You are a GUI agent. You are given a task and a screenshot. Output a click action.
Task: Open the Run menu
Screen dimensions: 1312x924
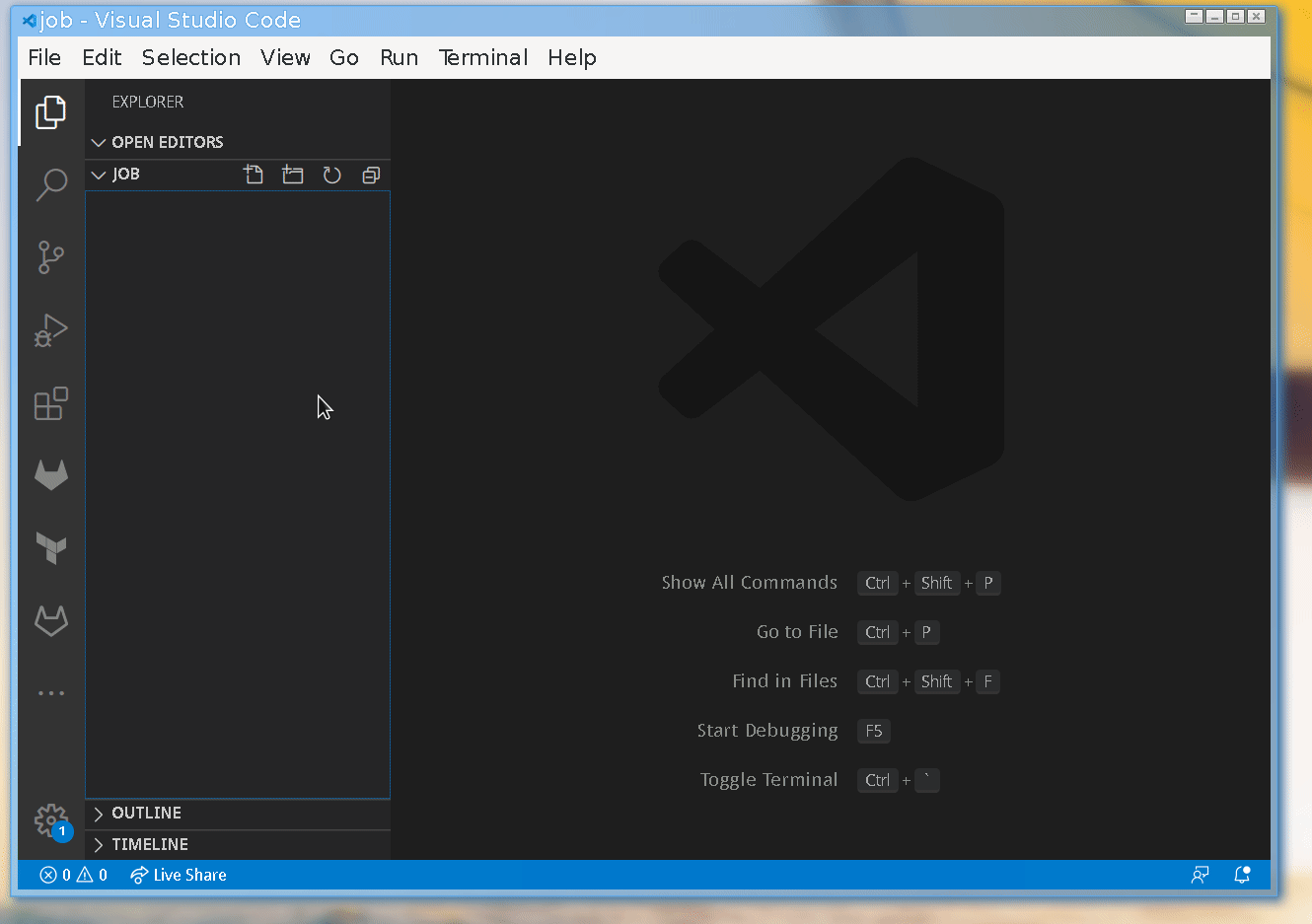[x=400, y=57]
